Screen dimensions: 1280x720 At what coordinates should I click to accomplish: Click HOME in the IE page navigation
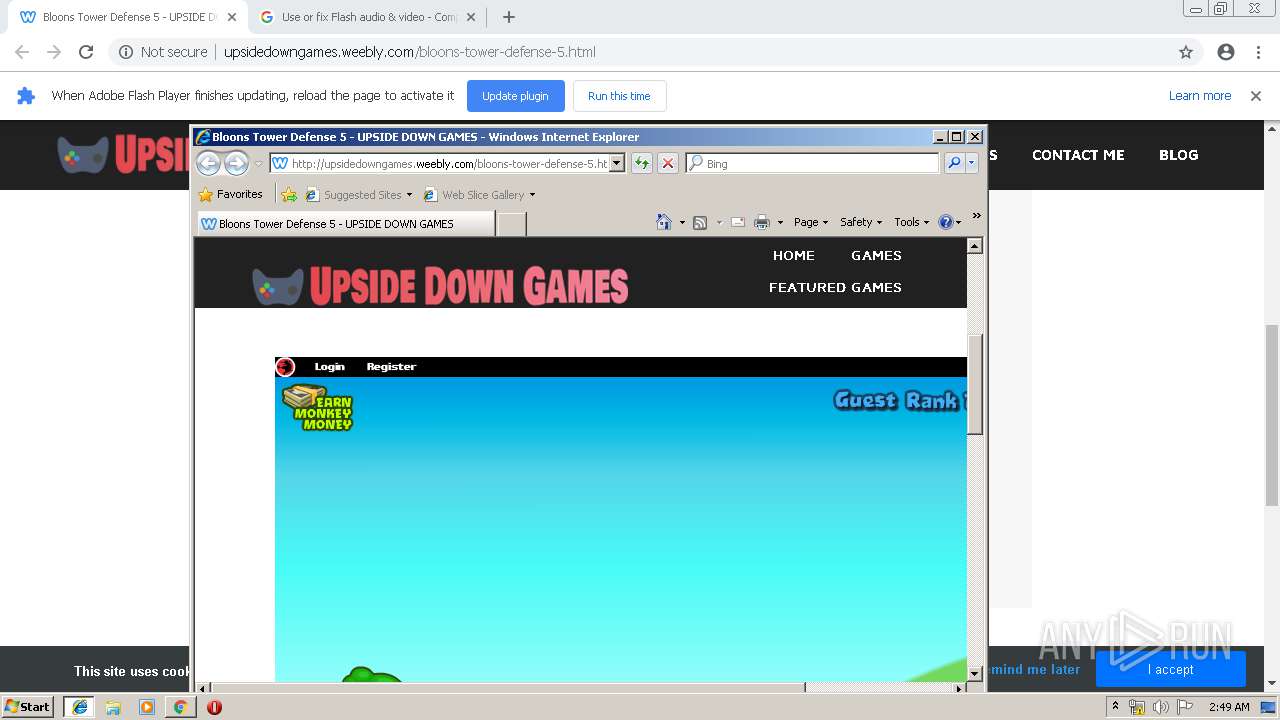click(x=793, y=255)
